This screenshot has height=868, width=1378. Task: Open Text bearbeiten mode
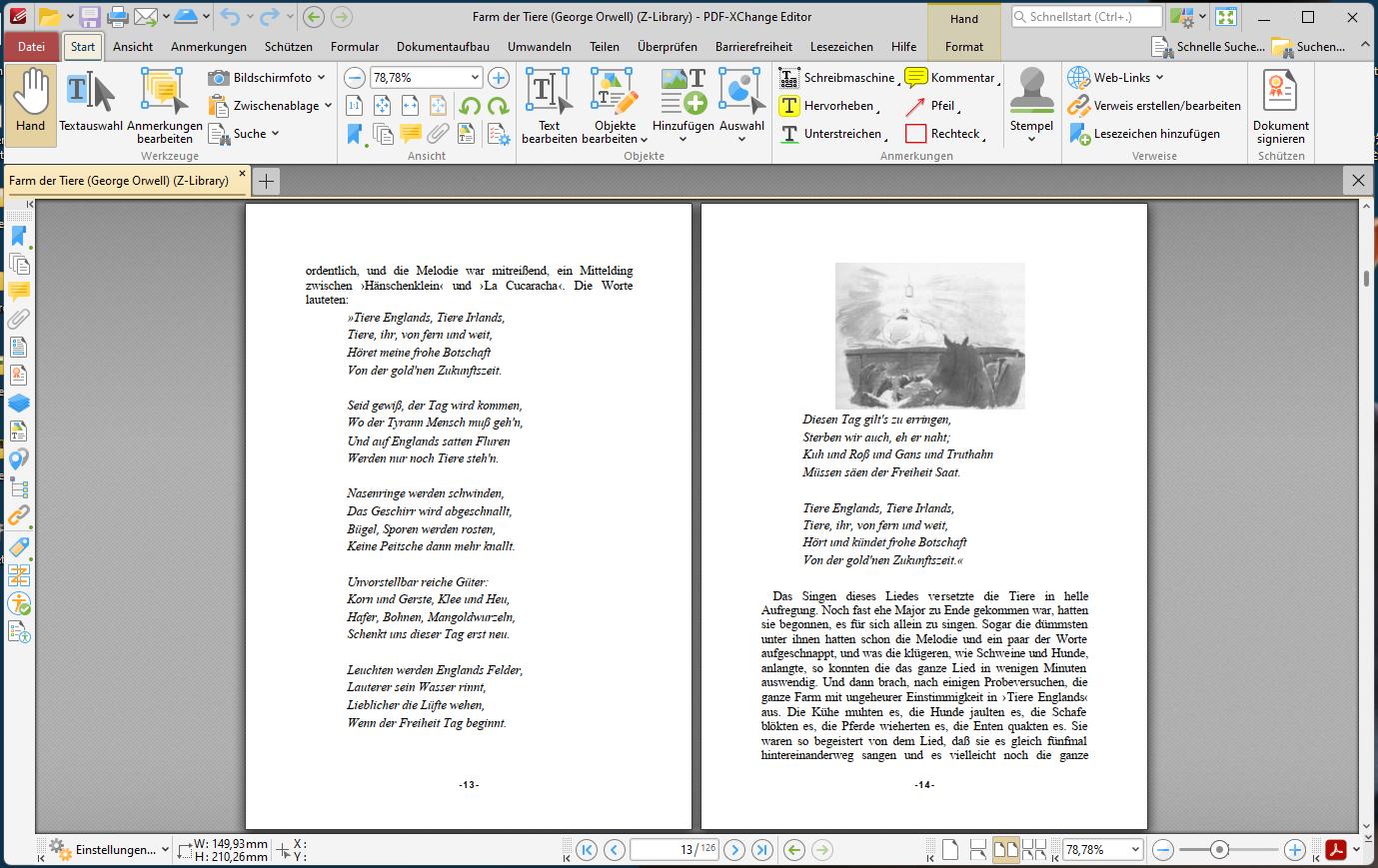click(549, 105)
